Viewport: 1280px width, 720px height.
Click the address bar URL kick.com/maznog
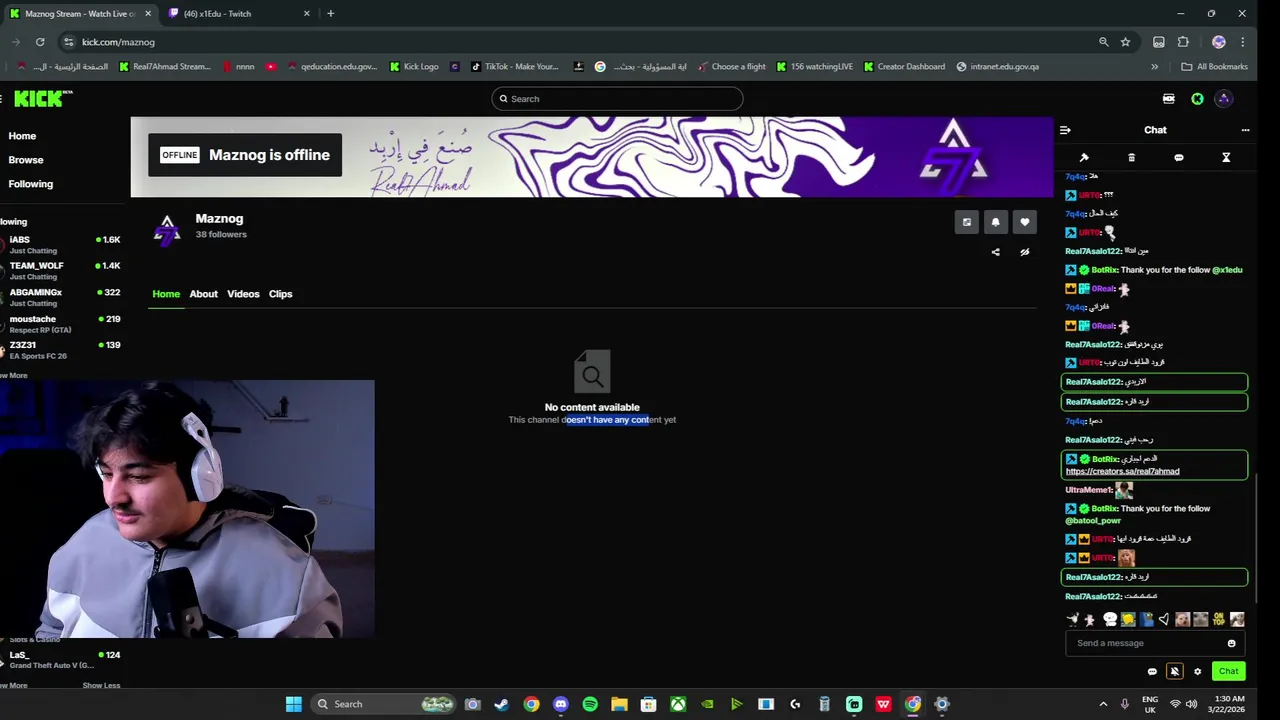coord(118,42)
